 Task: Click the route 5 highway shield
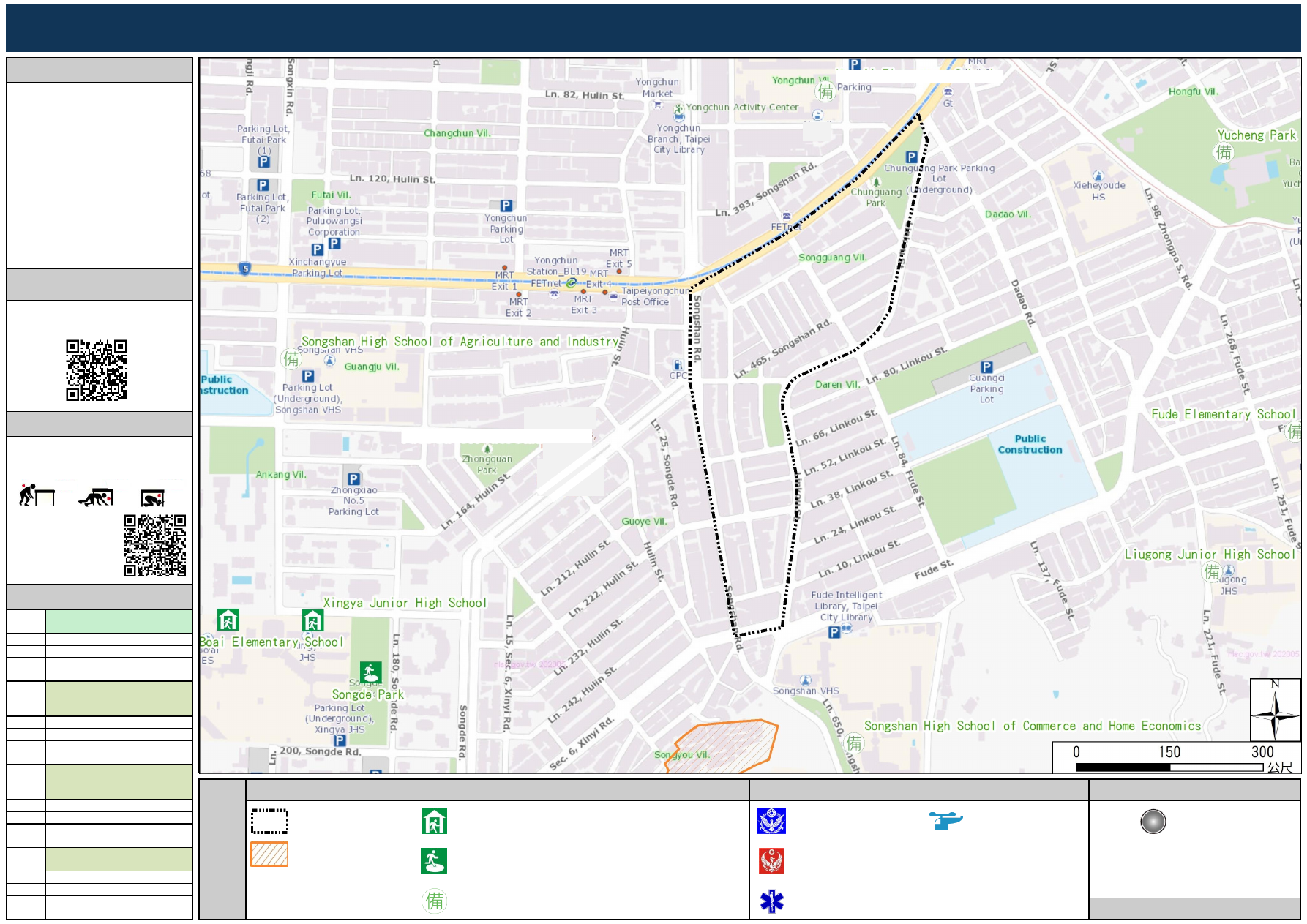(245, 268)
